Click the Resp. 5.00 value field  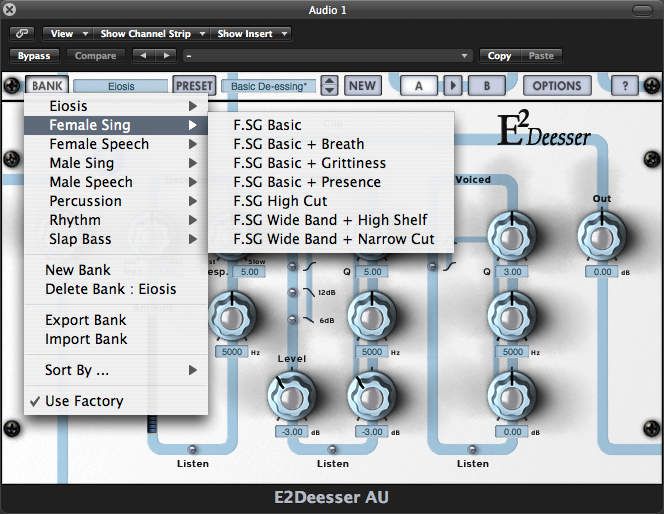pyautogui.click(x=249, y=272)
